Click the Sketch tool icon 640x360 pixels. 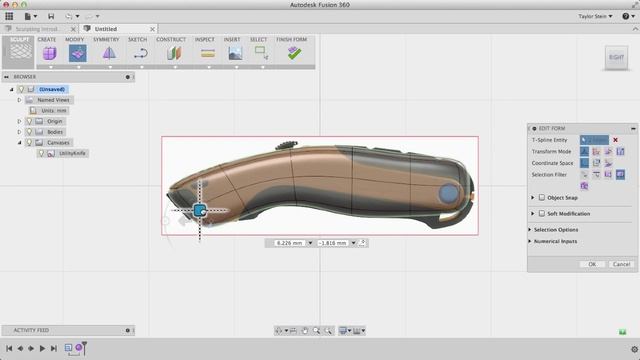[x=141, y=53]
